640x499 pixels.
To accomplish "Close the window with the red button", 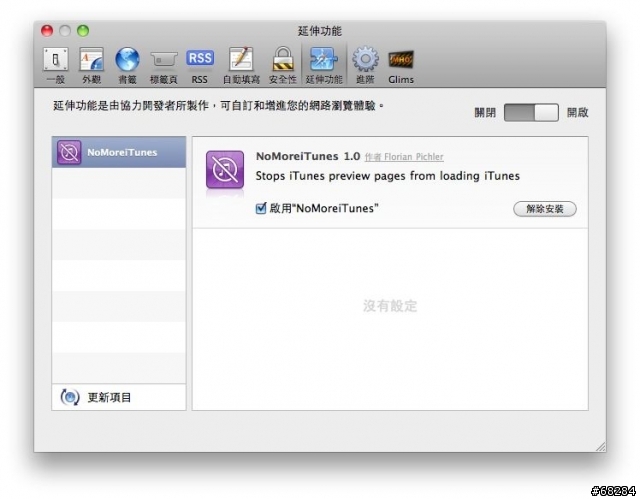I will pos(47,31).
